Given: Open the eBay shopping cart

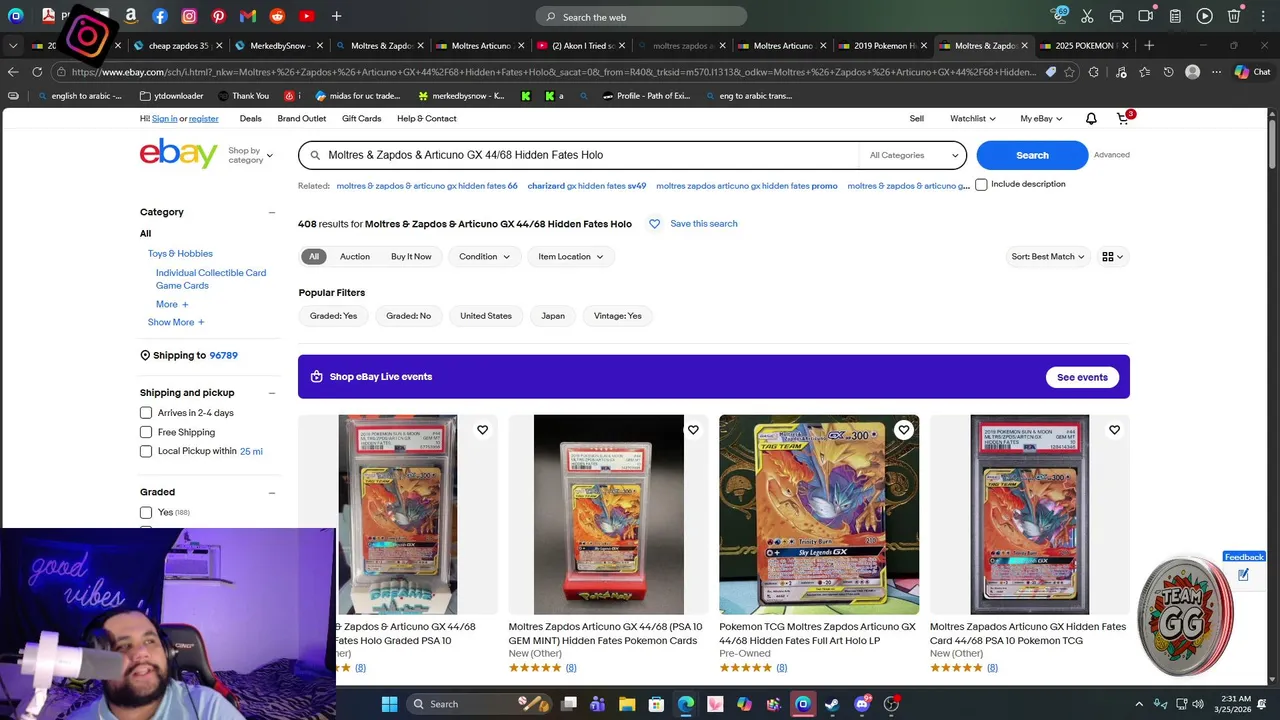Looking at the screenshot, I should coord(1122,118).
